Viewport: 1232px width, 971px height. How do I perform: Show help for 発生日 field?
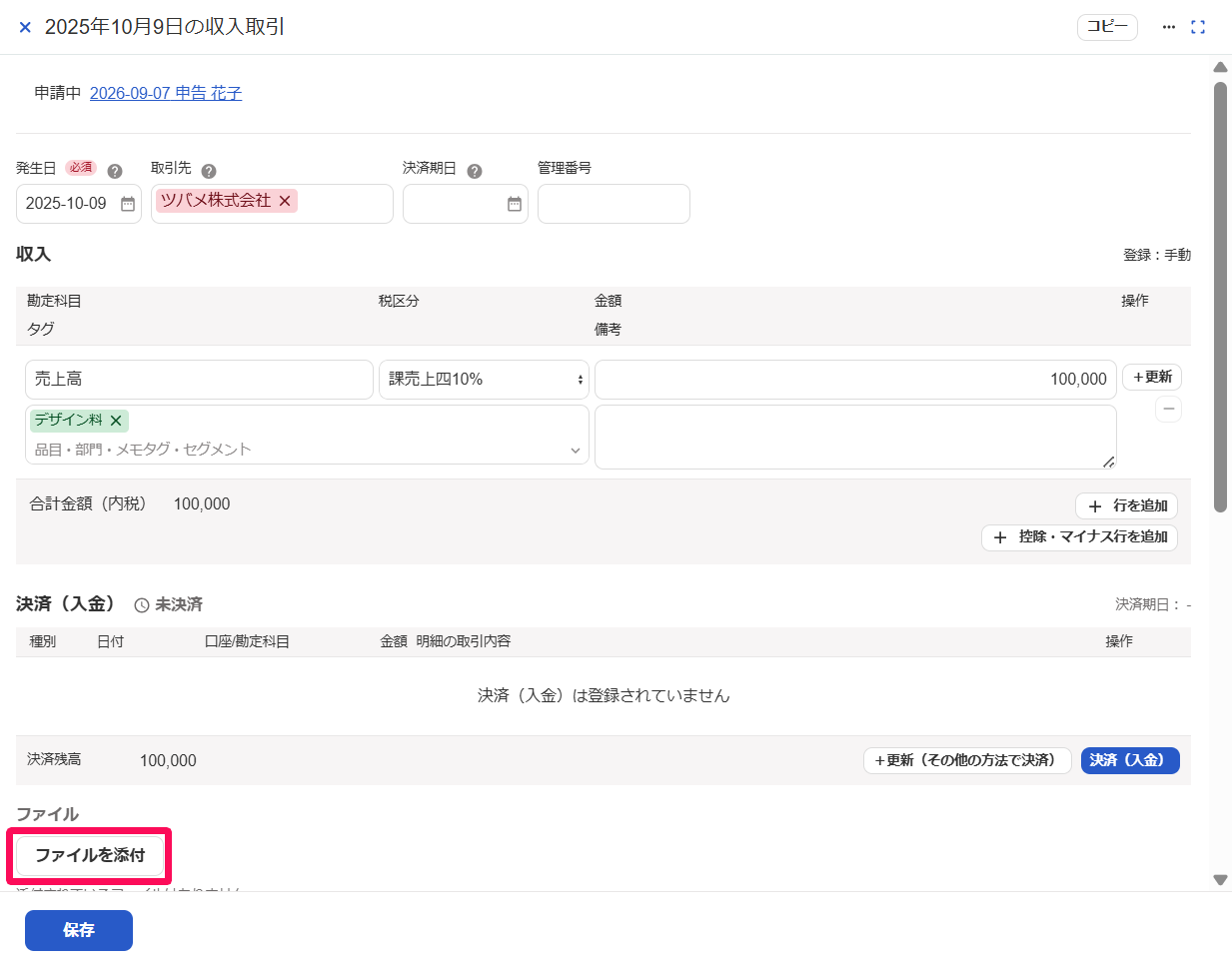(115, 171)
